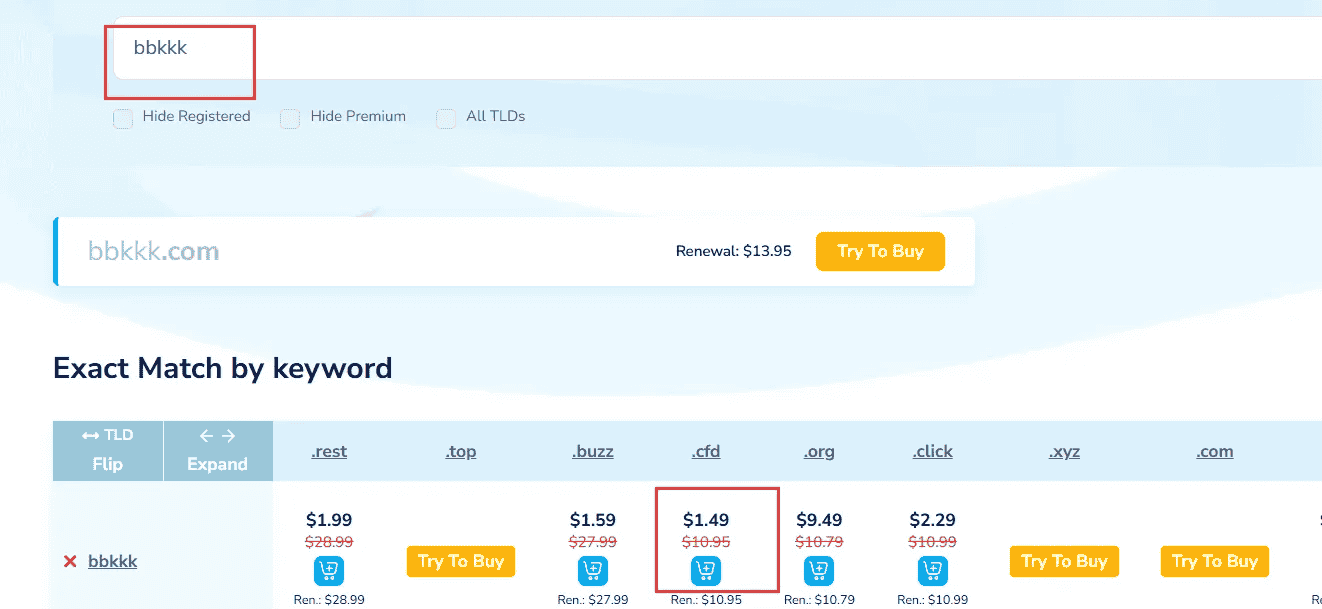Select the .top column header
Viewport: 1322px width, 609px height.
[x=461, y=452]
